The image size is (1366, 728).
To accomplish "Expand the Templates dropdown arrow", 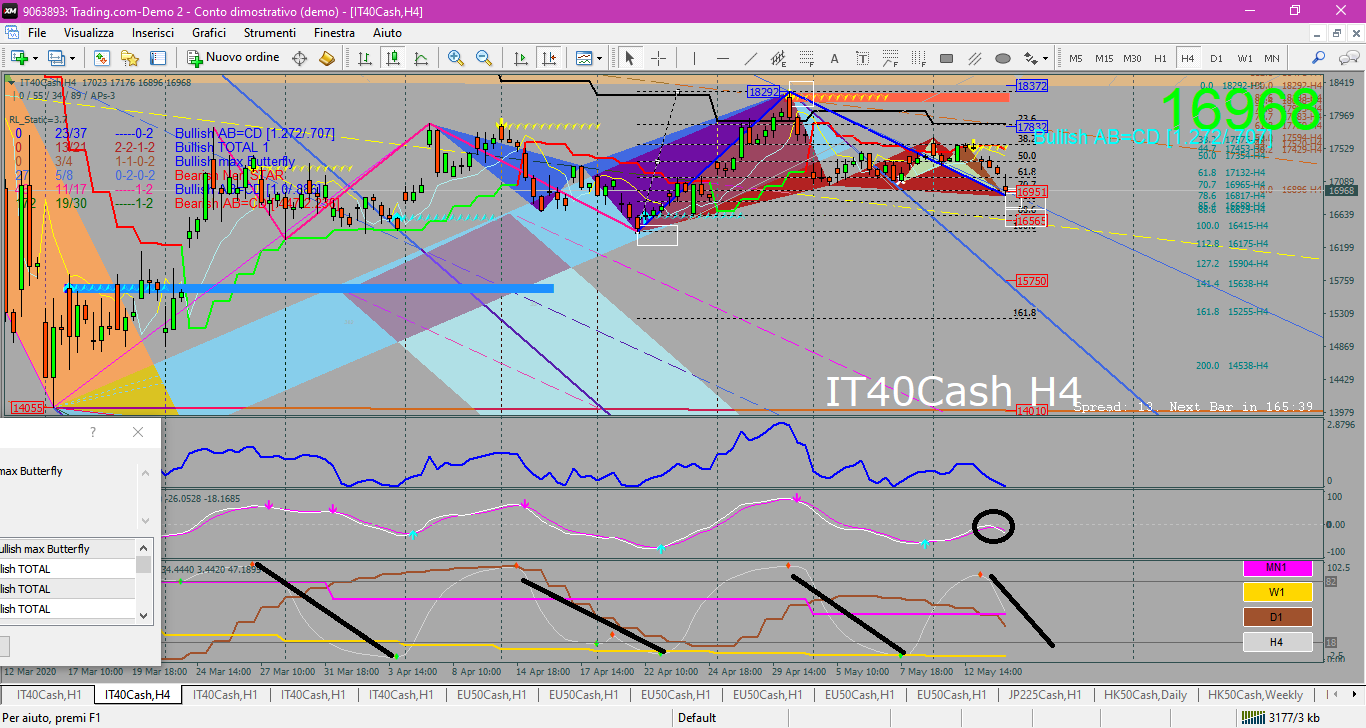I will coord(599,59).
